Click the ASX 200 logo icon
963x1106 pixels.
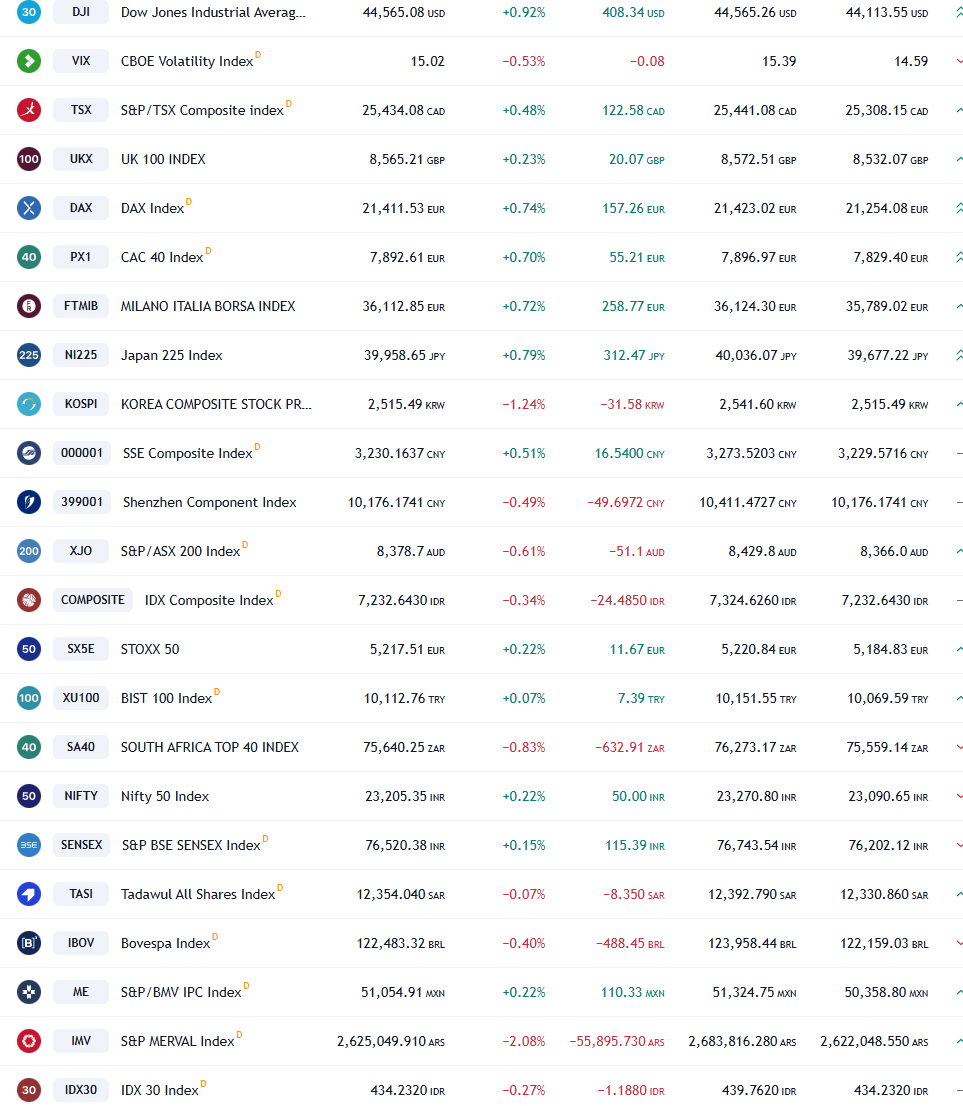pos(29,551)
